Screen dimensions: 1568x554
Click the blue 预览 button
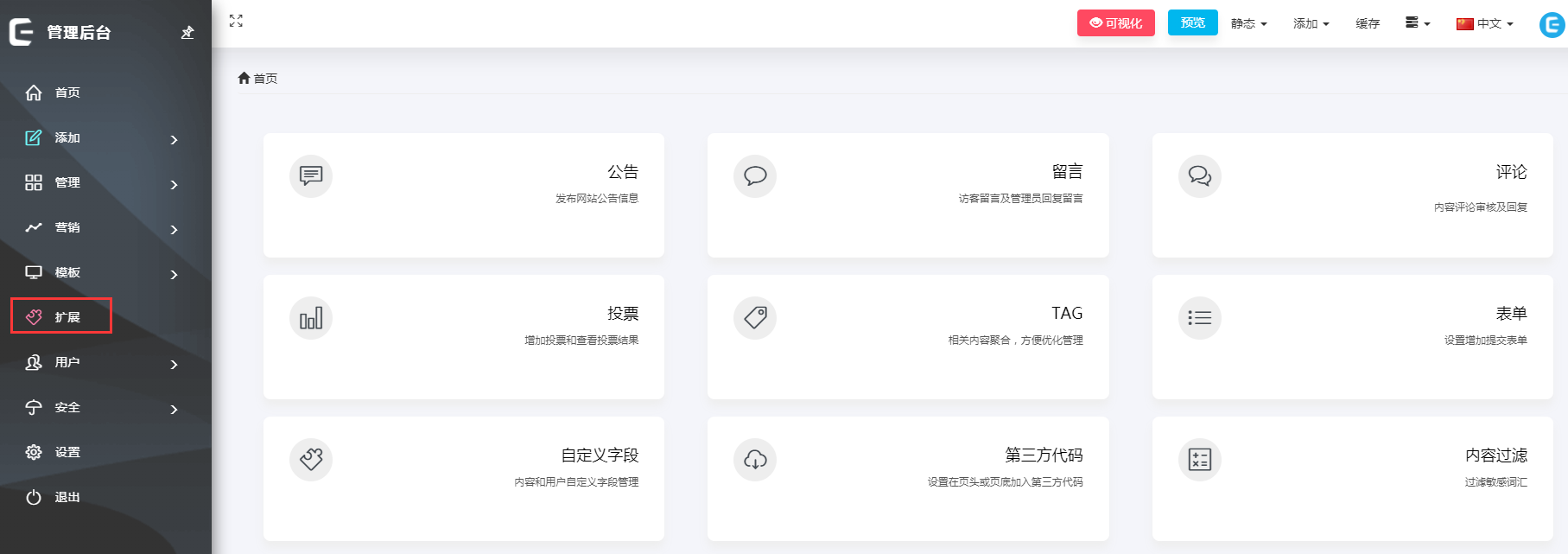click(x=1192, y=22)
